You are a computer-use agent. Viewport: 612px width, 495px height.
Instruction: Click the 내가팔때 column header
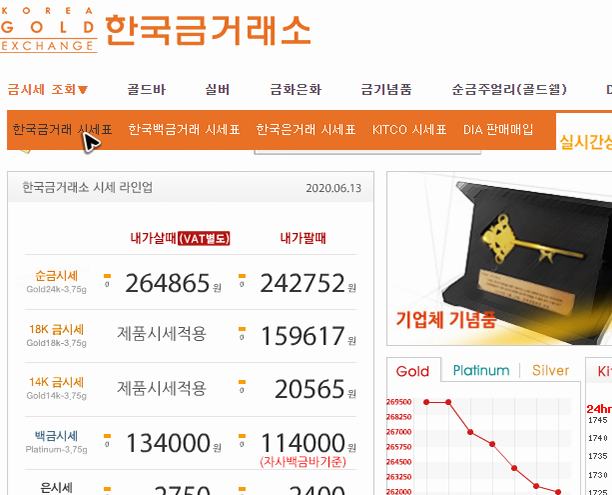click(303, 238)
